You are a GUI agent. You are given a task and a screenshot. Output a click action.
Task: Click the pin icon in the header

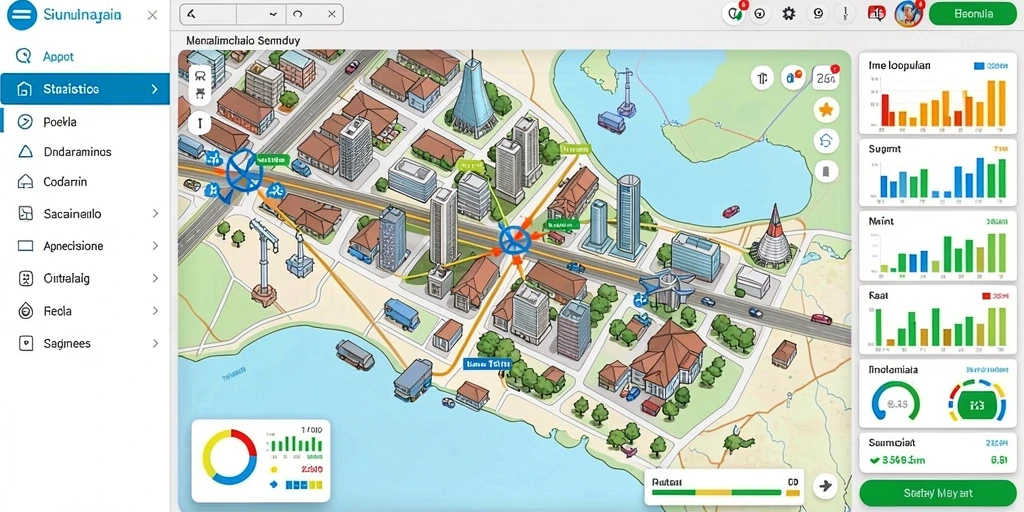pyautogui.click(x=845, y=14)
